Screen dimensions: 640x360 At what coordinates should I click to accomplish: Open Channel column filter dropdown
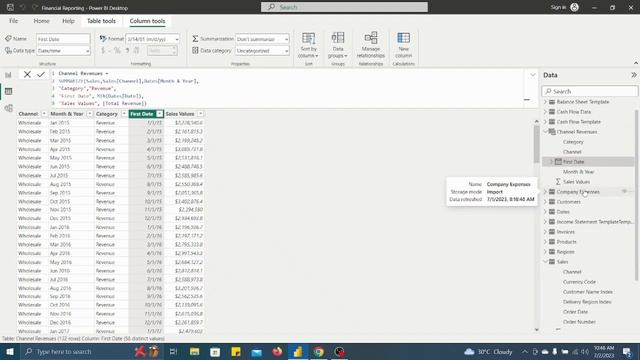tap(44, 114)
